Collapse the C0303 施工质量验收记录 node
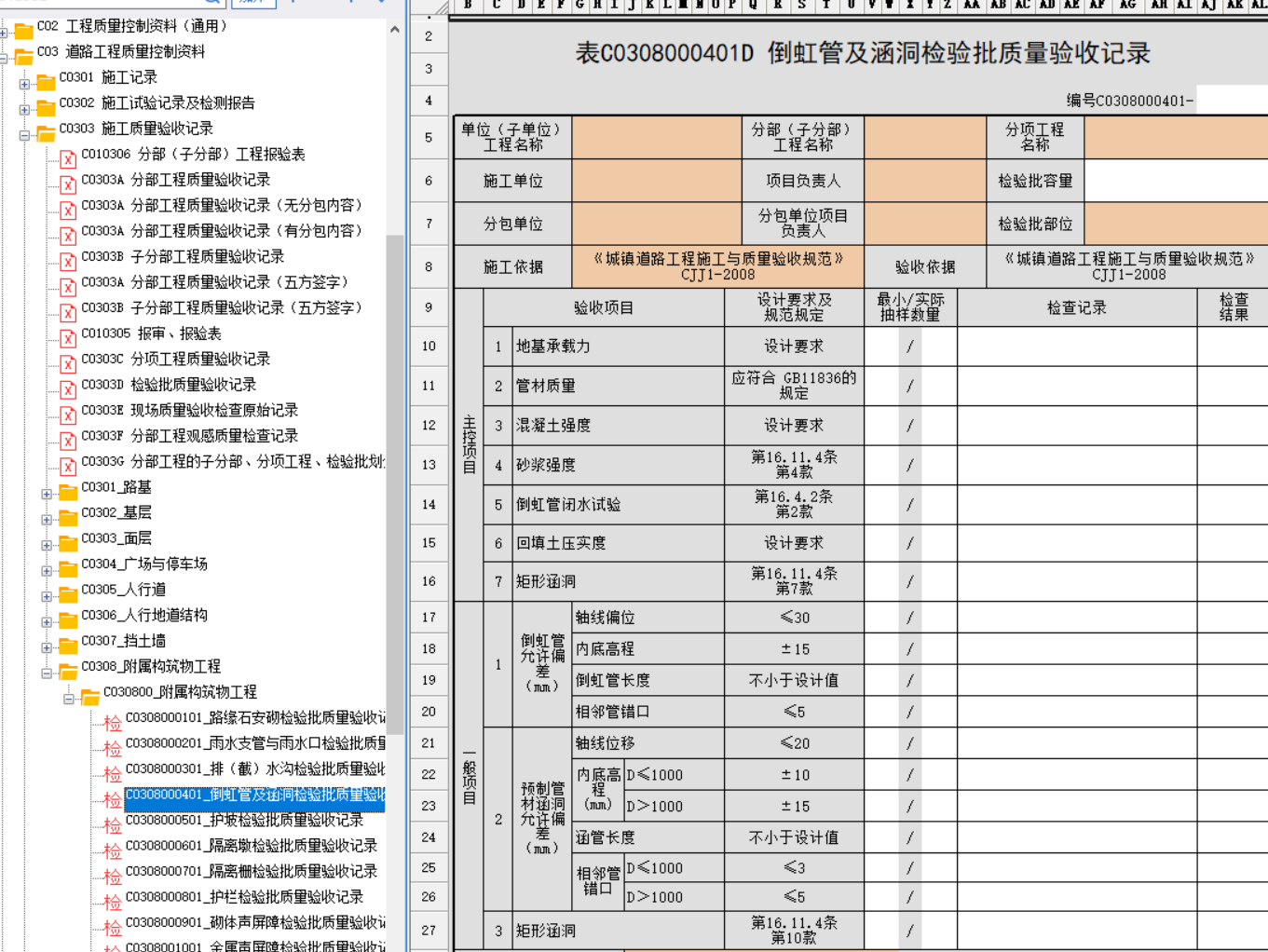 point(24,136)
